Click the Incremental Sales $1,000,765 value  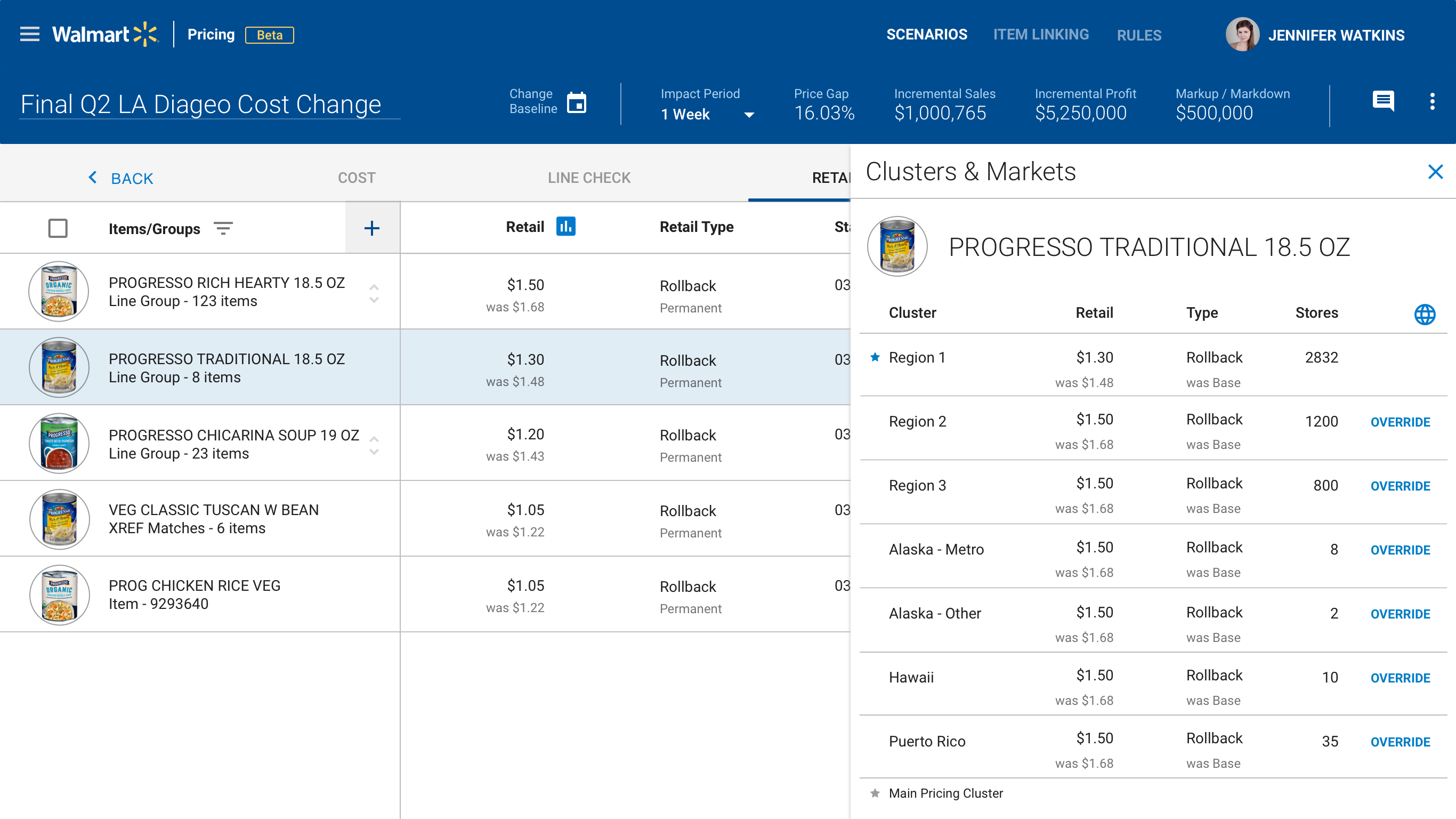[940, 113]
